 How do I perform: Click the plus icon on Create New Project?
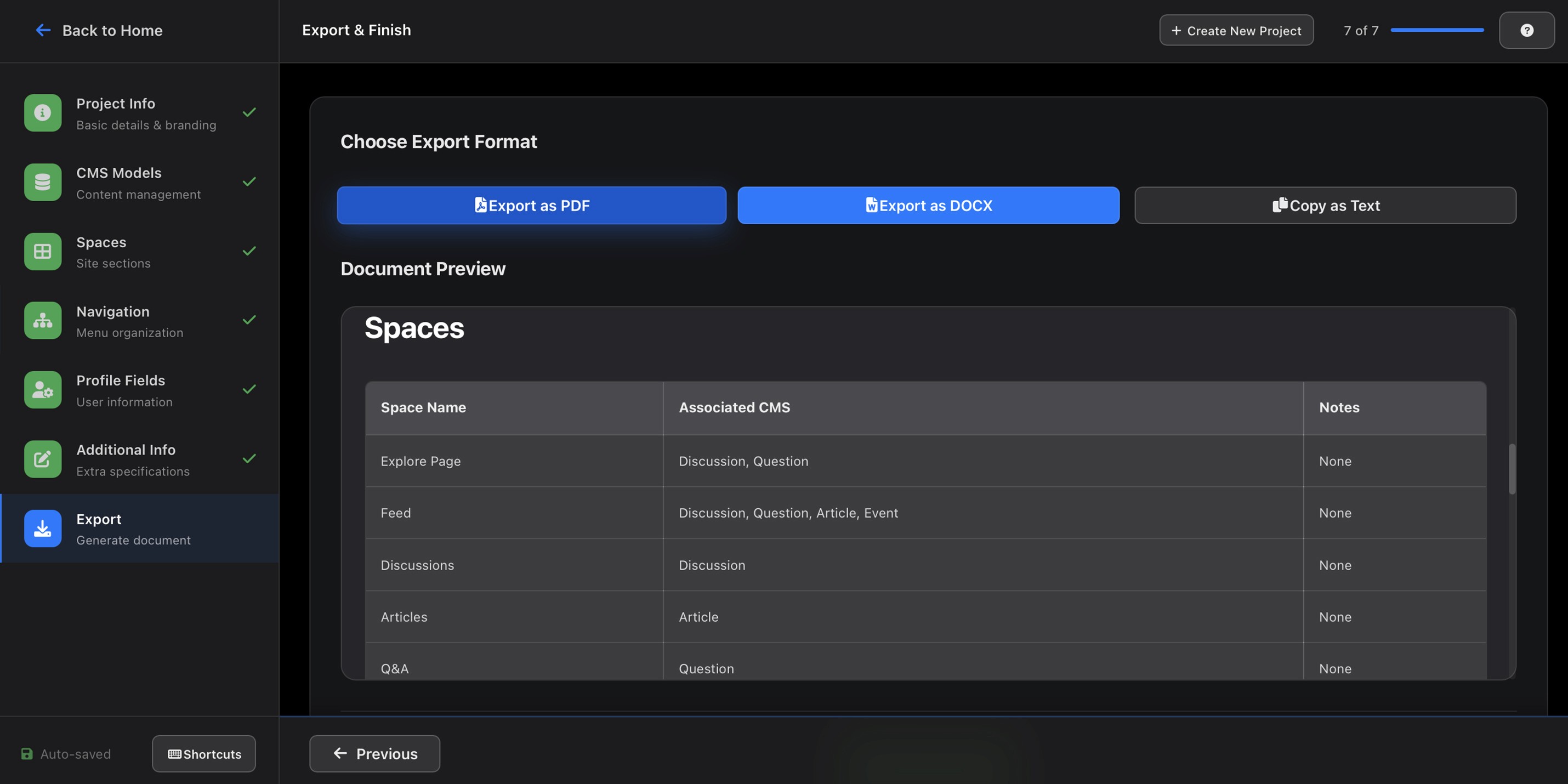[x=1176, y=30]
